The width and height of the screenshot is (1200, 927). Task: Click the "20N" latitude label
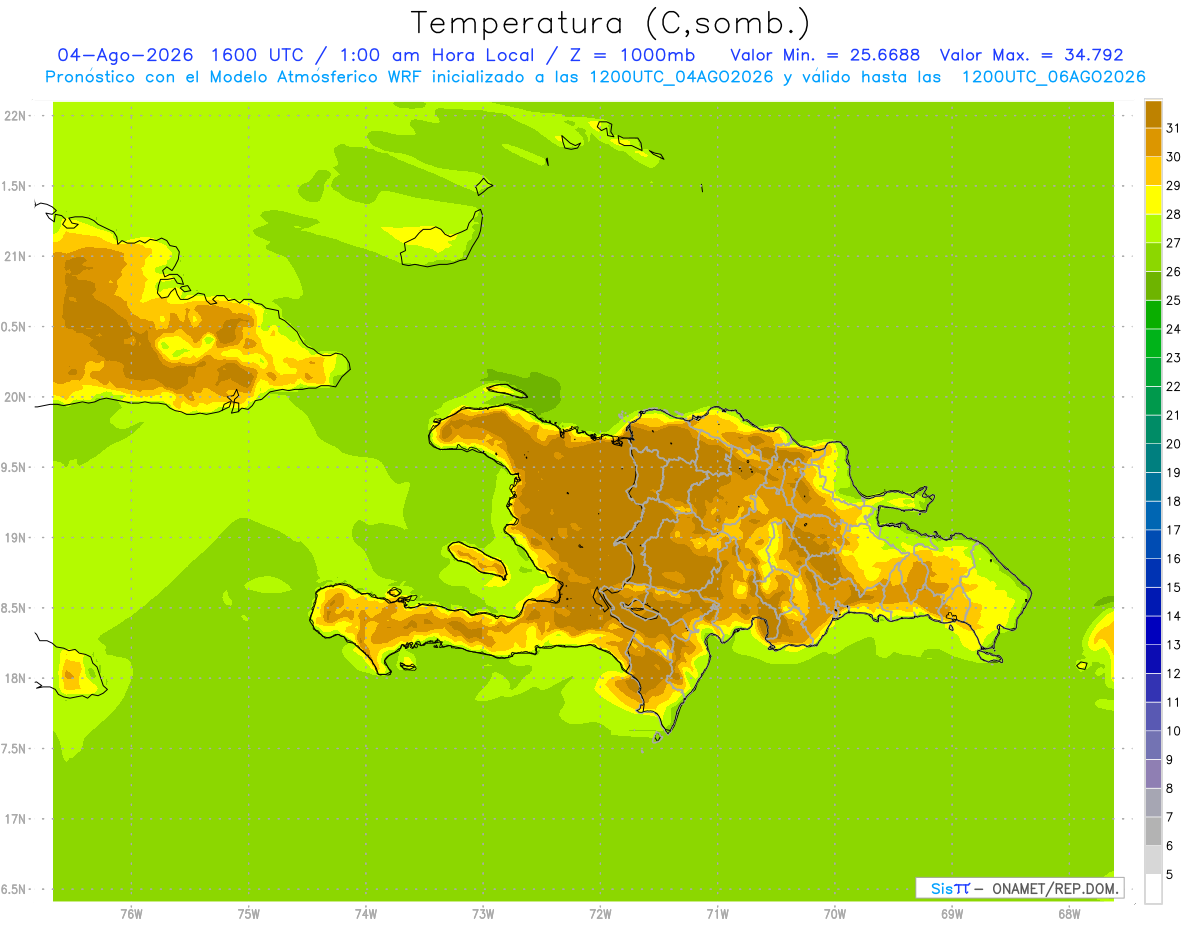pos(14,397)
